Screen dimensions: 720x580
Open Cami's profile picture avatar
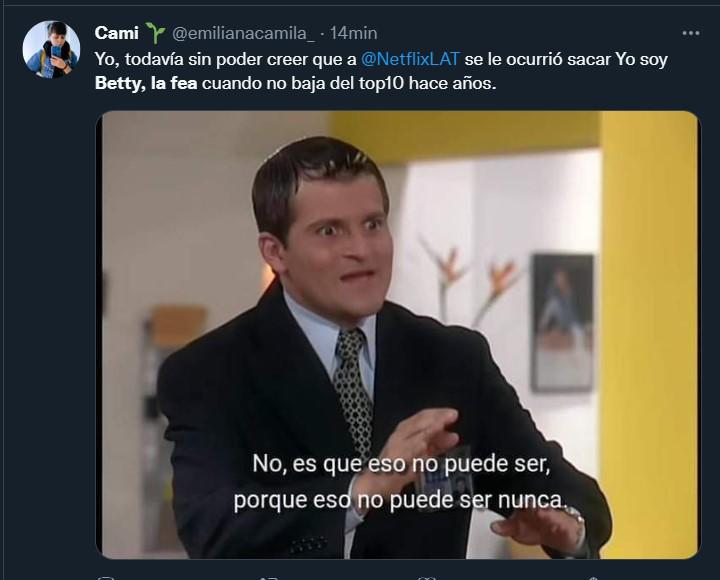coord(51,49)
